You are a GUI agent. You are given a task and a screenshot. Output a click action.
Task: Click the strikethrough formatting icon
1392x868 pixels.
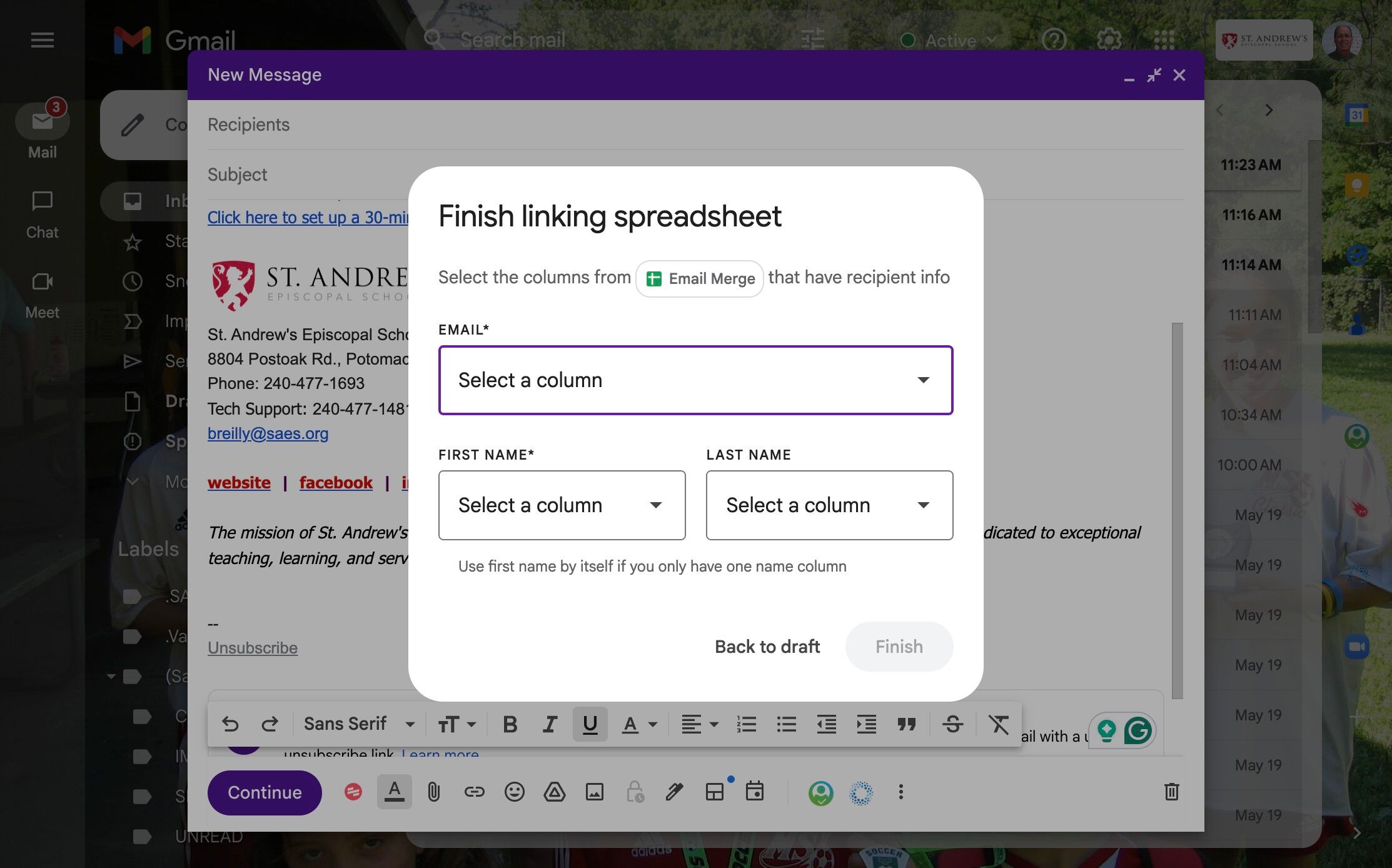click(952, 724)
